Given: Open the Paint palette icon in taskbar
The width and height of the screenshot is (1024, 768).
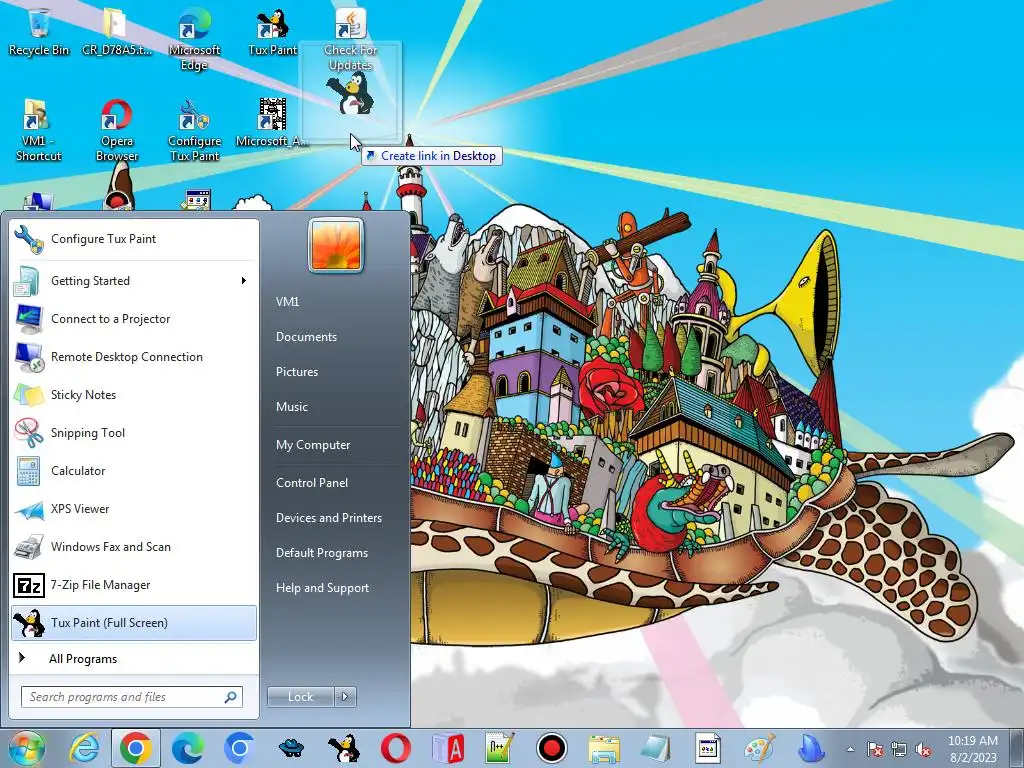Looking at the screenshot, I should coord(760,748).
